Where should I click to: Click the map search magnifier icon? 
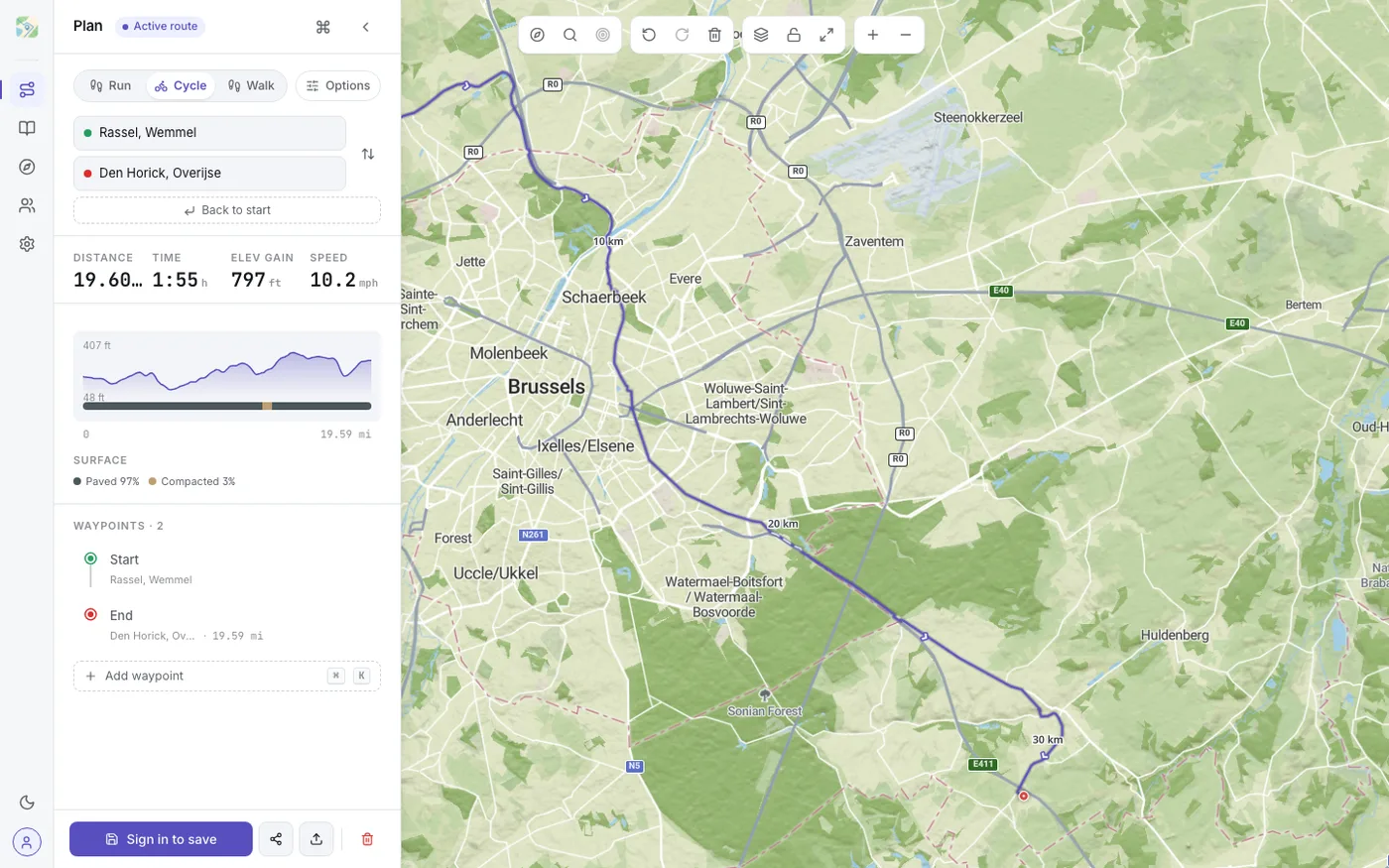click(570, 35)
